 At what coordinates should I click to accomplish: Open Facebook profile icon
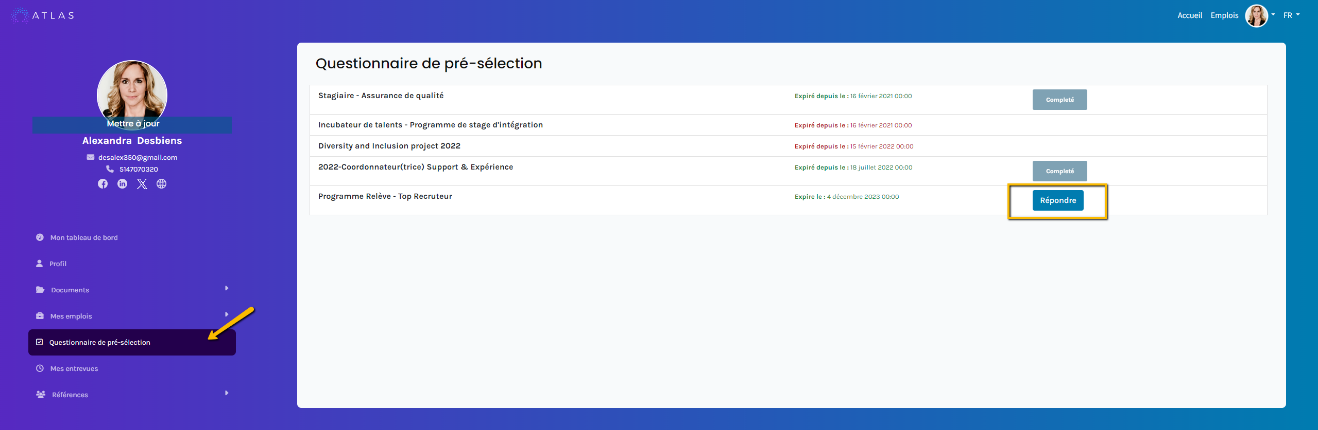[103, 184]
